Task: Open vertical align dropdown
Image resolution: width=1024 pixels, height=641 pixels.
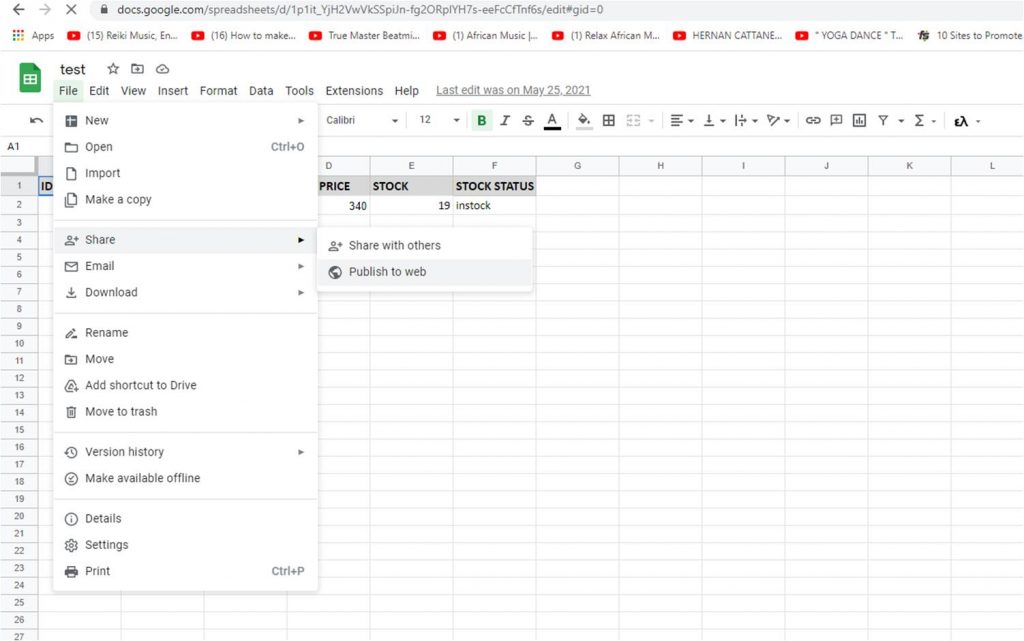Action: point(714,120)
